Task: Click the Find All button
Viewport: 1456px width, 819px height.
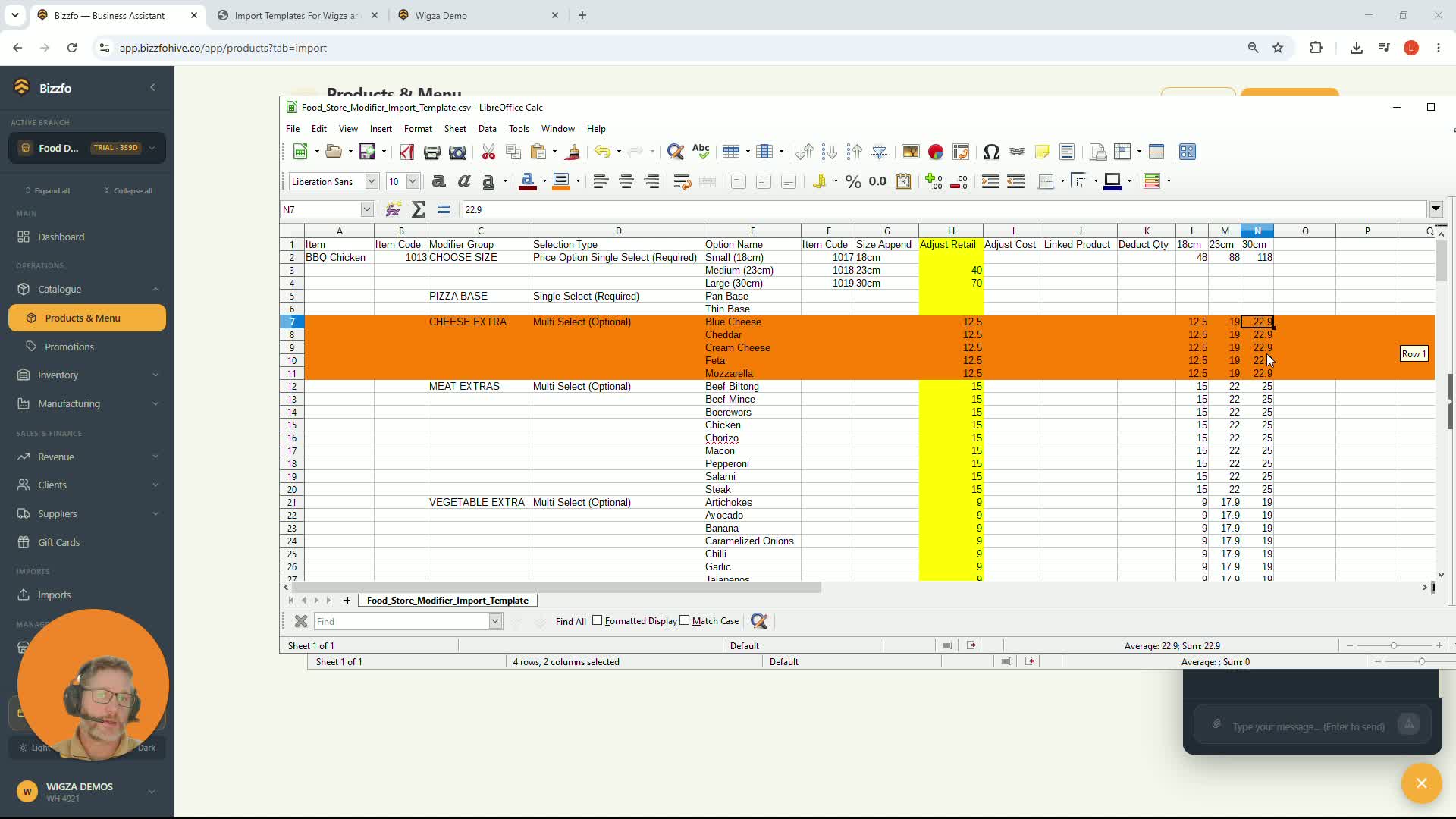Action: pos(570,621)
